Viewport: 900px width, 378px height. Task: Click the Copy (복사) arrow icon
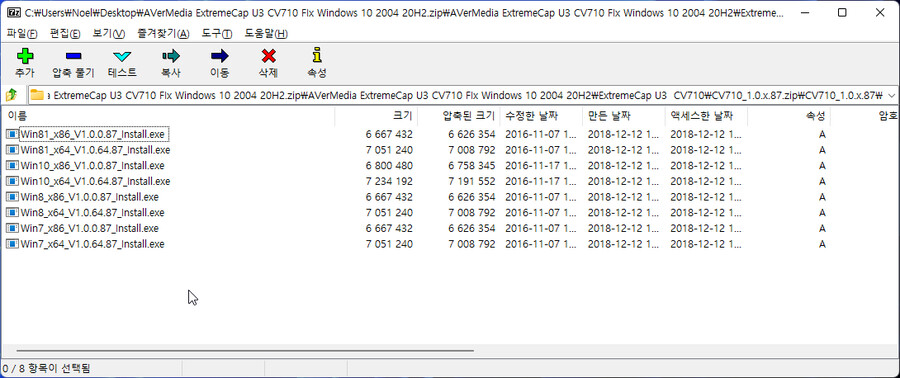point(171,56)
